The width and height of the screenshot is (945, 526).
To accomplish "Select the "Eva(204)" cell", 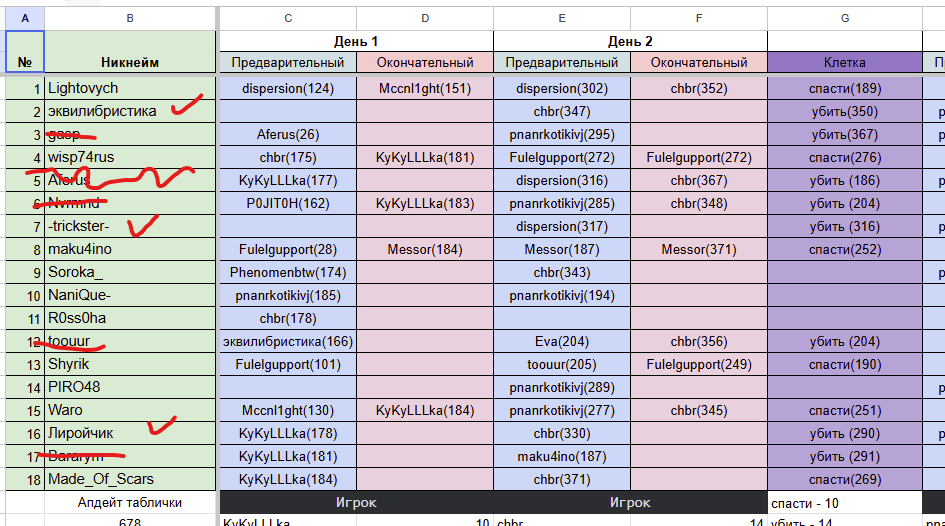I will pos(562,341).
